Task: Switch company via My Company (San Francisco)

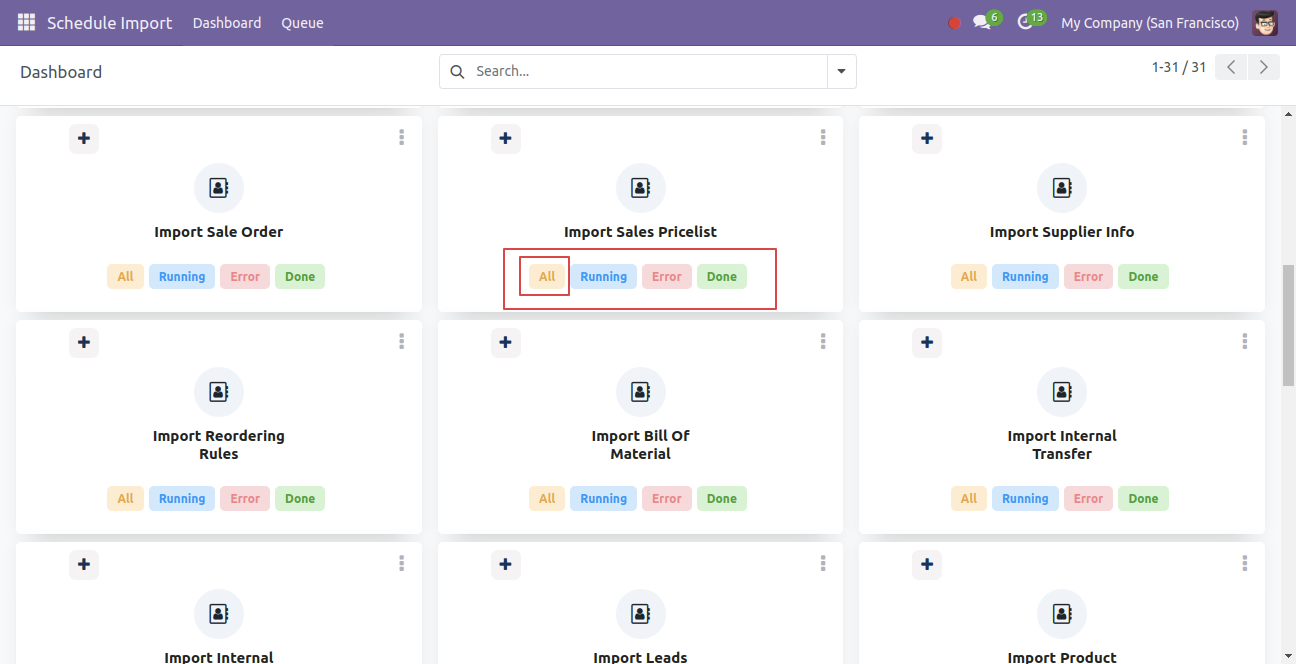Action: 1150,23
